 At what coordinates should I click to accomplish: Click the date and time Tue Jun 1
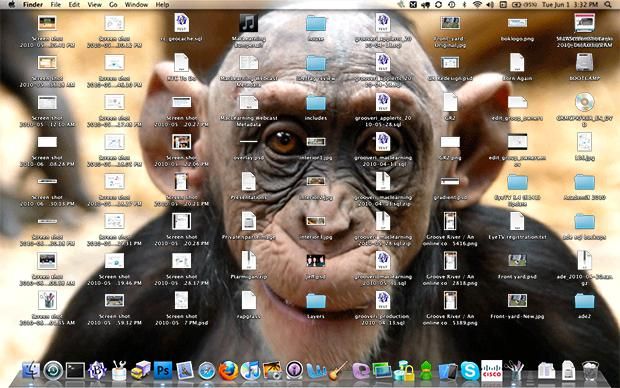pos(569,5)
